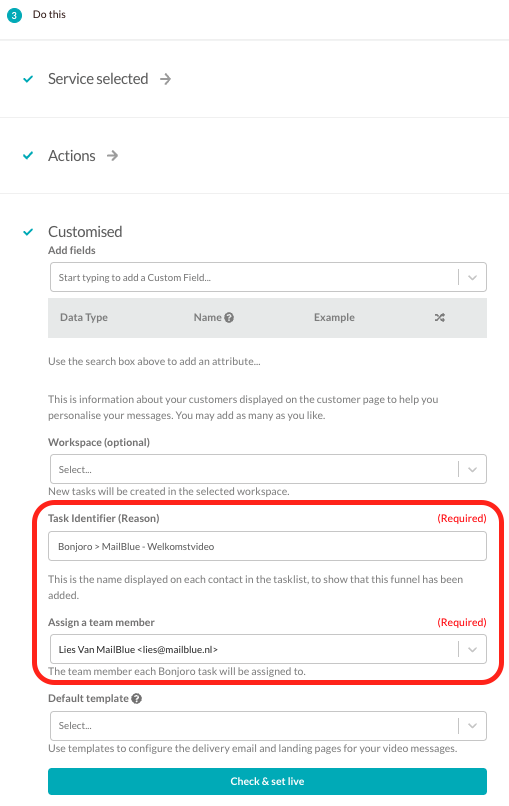
Task: Click the shuffle icon in table header
Action: (x=440, y=318)
